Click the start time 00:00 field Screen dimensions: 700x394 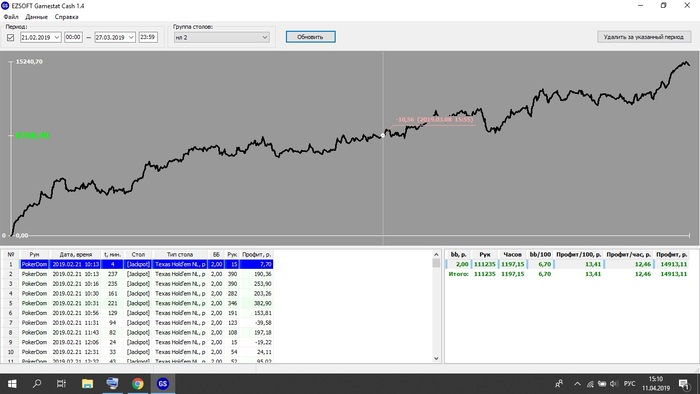pyautogui.click(x=73, y=37)
